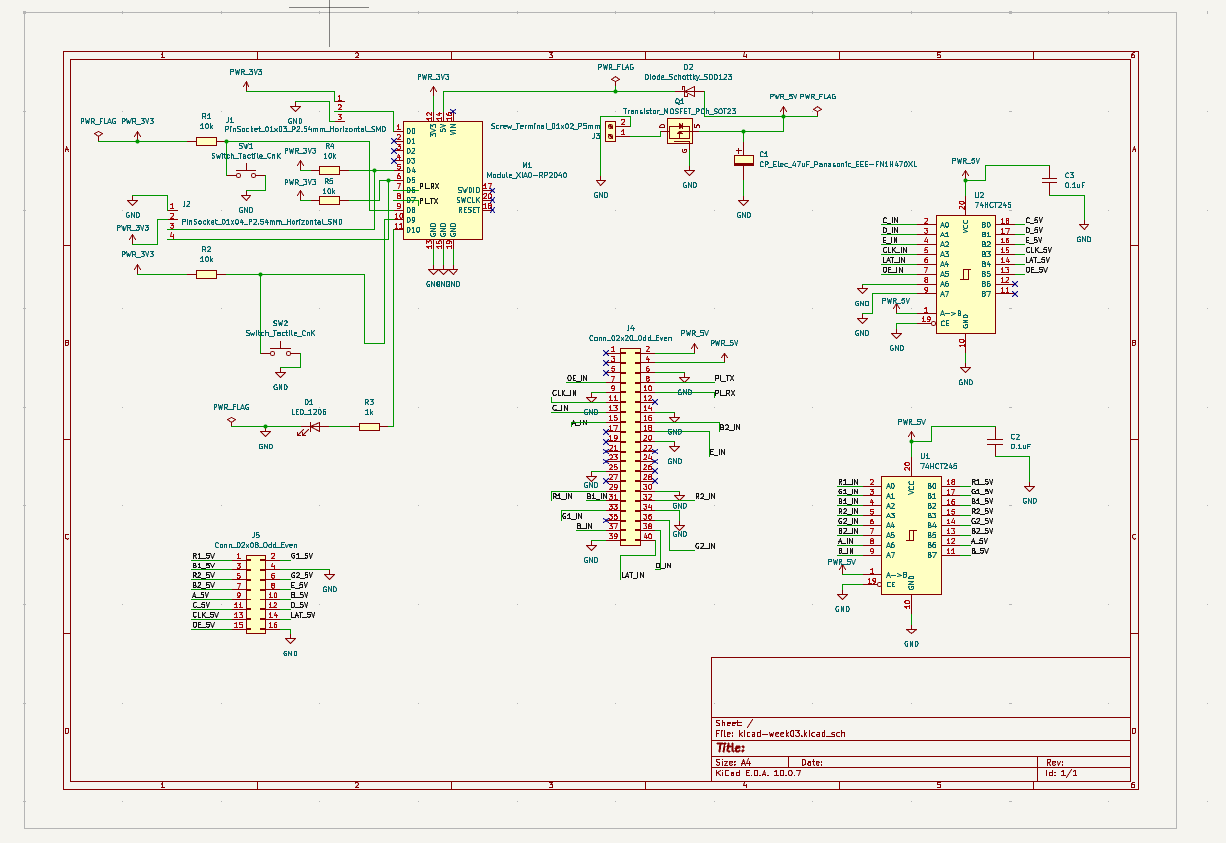The width and height of the screenshot is (1226, 843).
Task: Select the XIAO-RP2040 module symbol body
Action: coord(443,180)
